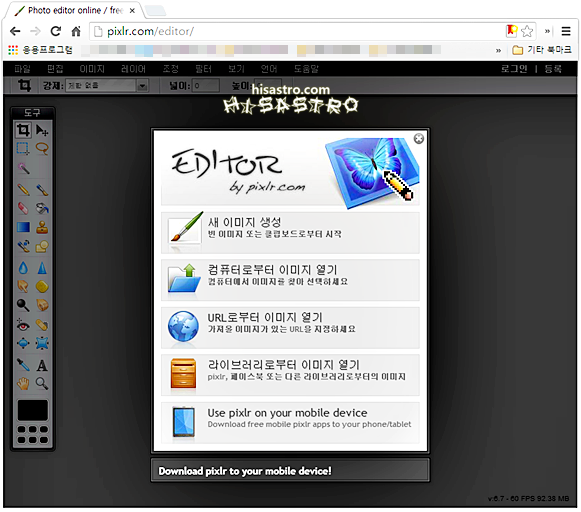
Task: Choose 라이브러리로부터 이미지 열기 option
Action: pos(290,375)
